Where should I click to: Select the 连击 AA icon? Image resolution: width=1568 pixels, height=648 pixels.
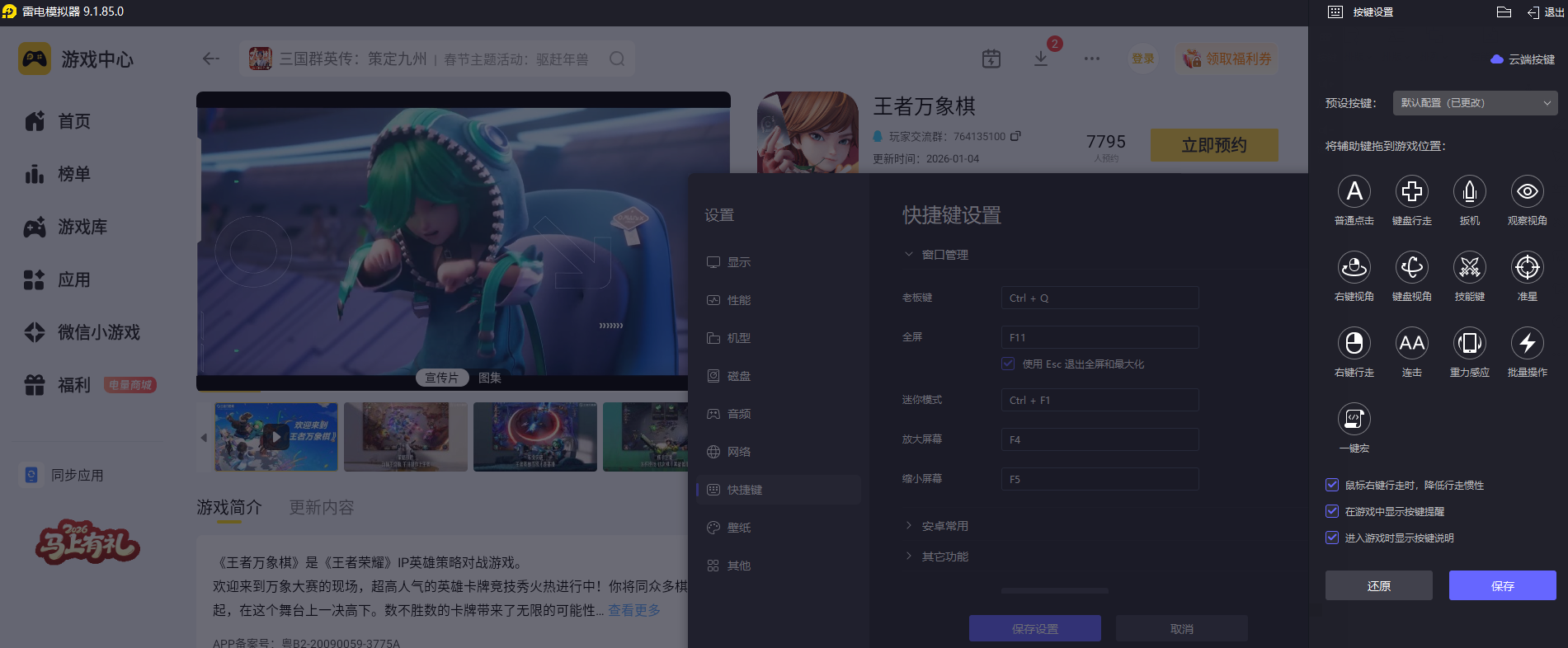coord(1411,343)
